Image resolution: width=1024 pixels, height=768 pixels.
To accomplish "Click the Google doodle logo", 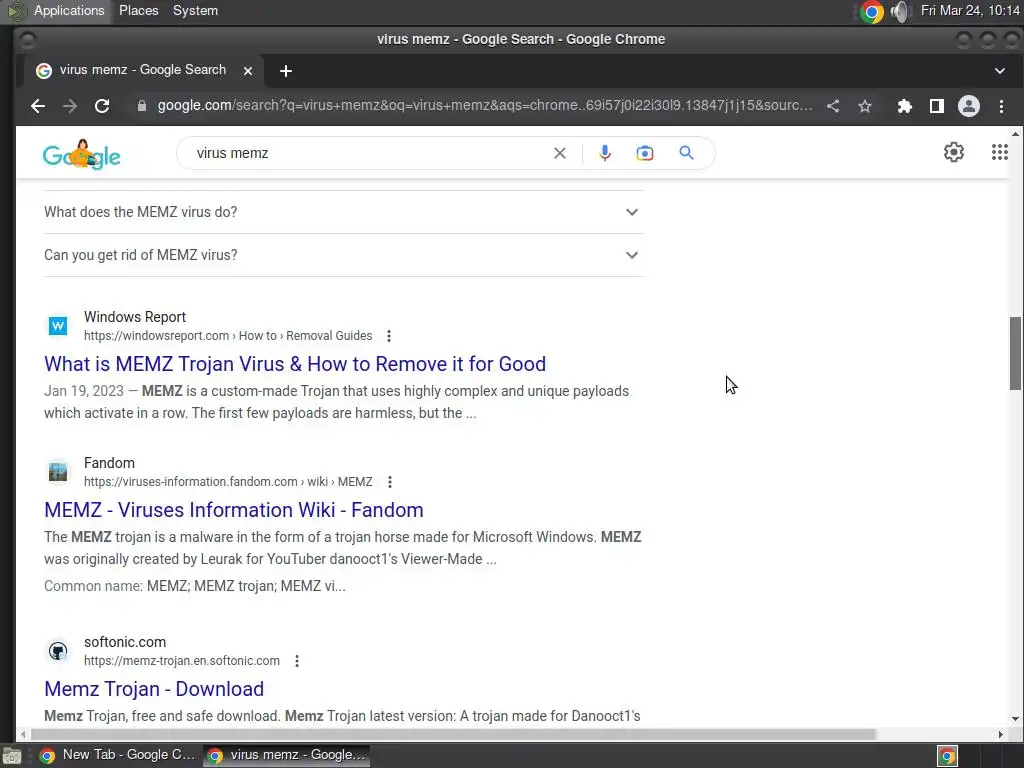I will [x=82, y=155].
